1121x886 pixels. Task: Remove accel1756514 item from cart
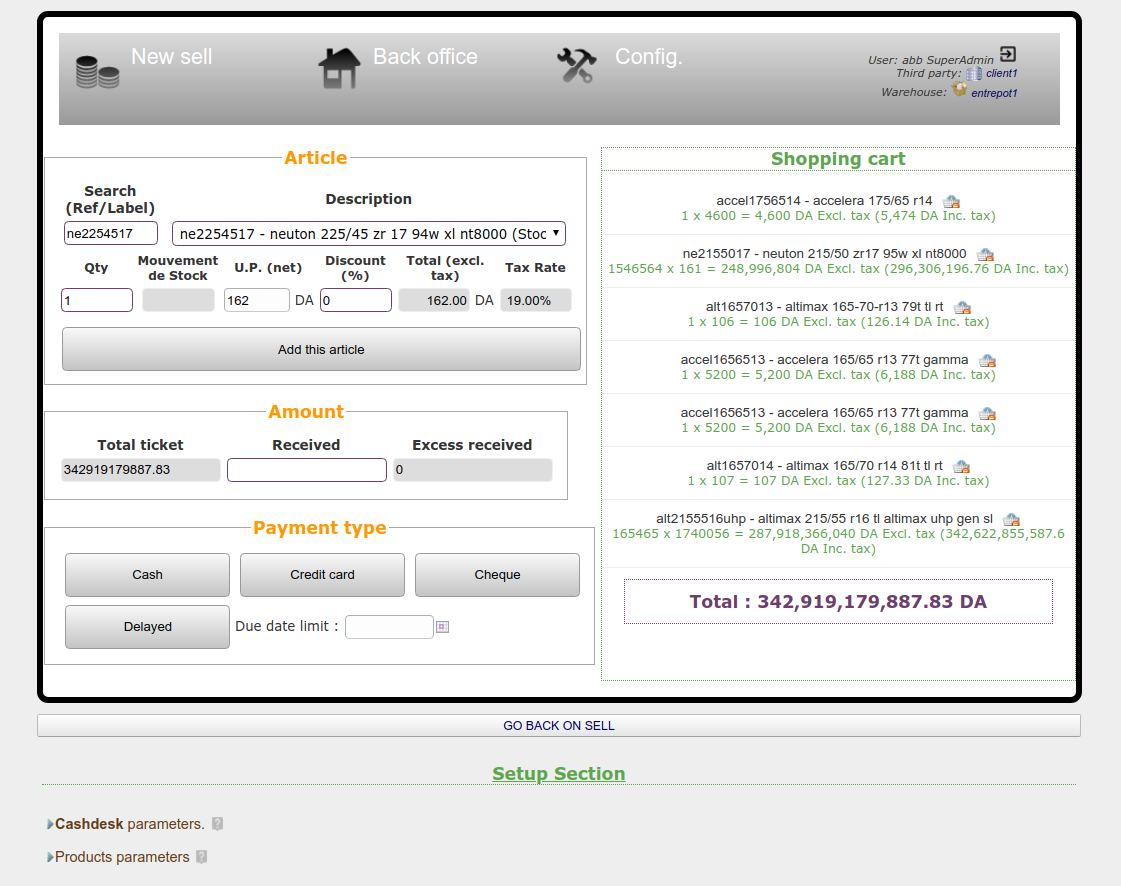coord(951,201)
